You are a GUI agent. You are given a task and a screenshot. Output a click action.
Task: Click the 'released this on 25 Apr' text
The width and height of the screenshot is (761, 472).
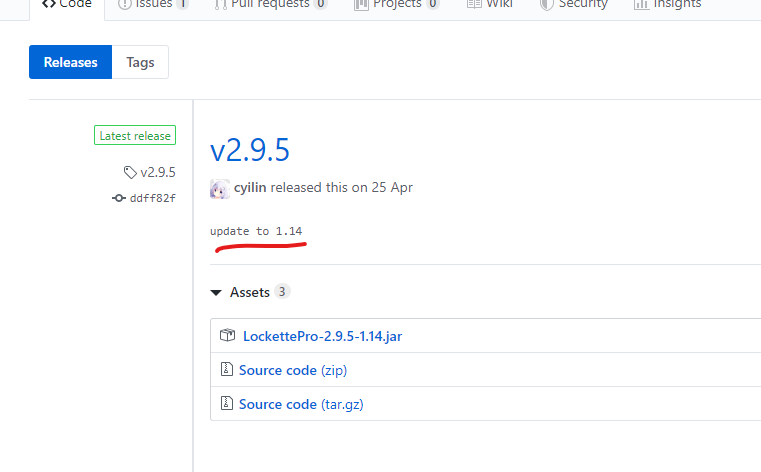click(x=342, y=187)
